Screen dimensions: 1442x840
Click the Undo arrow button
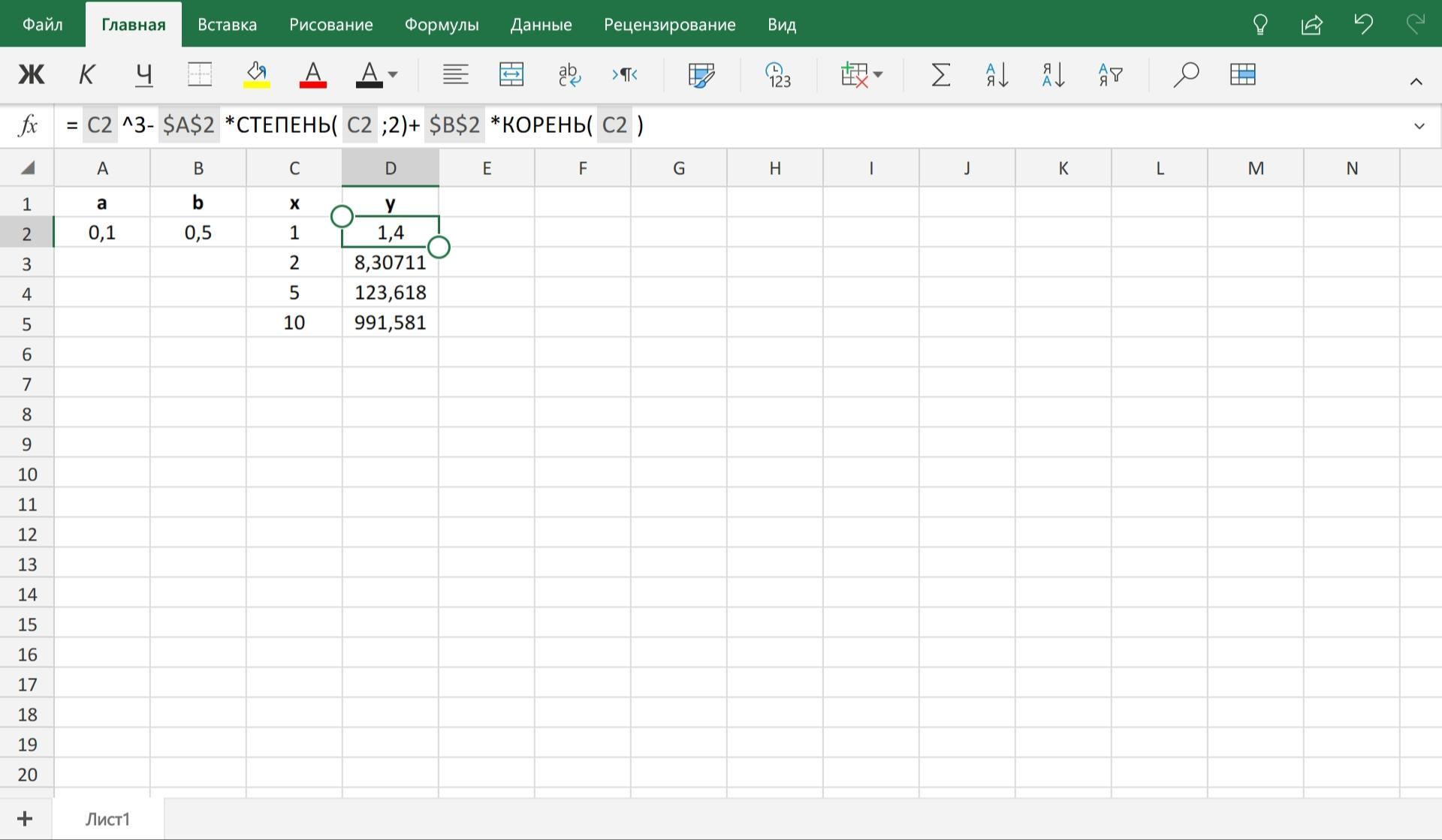(1363, 25)
